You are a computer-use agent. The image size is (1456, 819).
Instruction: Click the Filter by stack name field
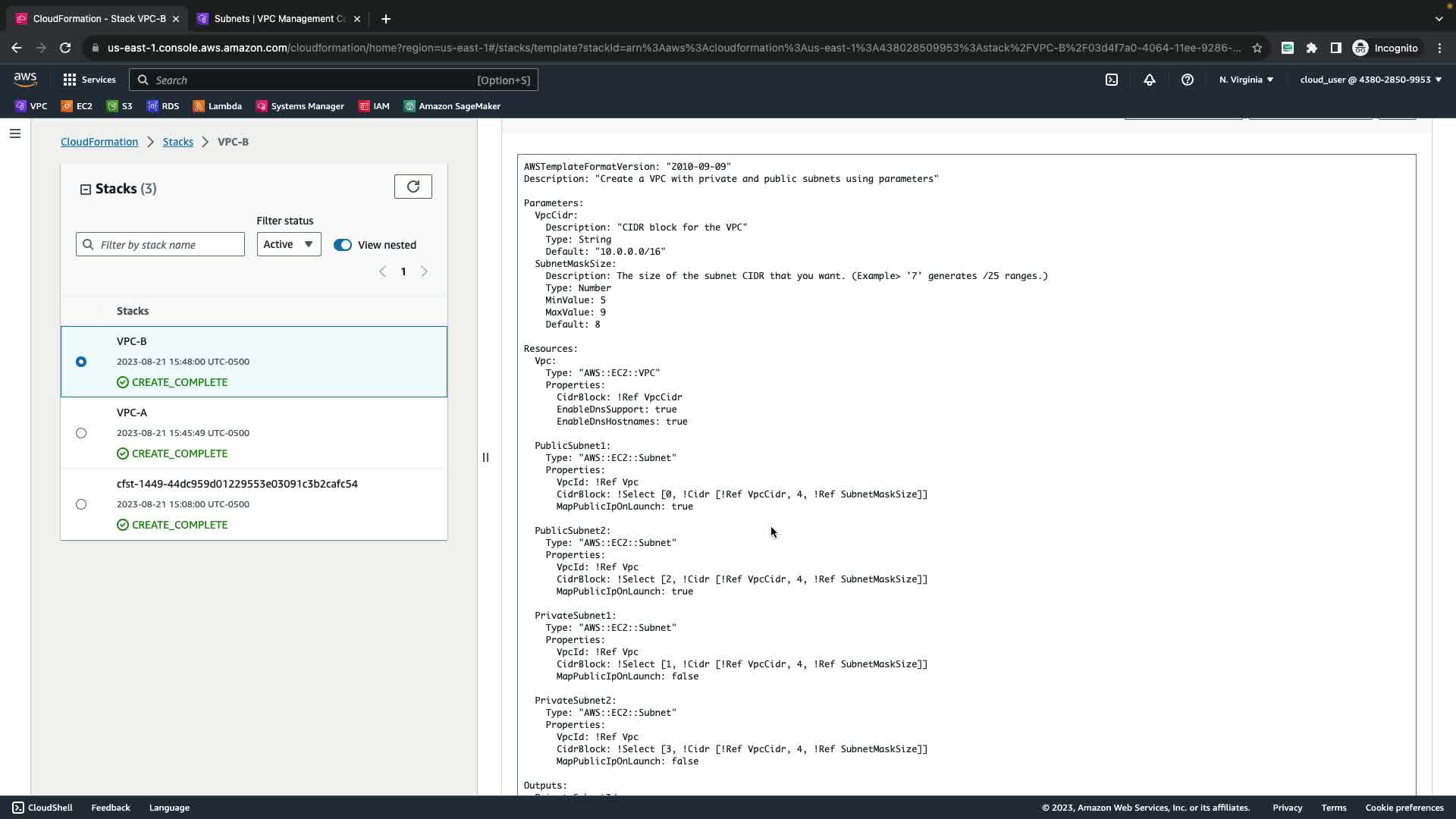pos(168,245)
